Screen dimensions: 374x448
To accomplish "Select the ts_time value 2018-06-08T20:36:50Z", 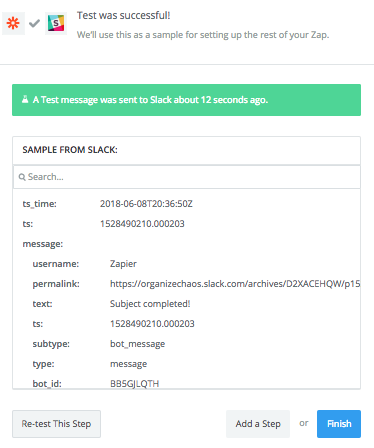I will (146, 204).
